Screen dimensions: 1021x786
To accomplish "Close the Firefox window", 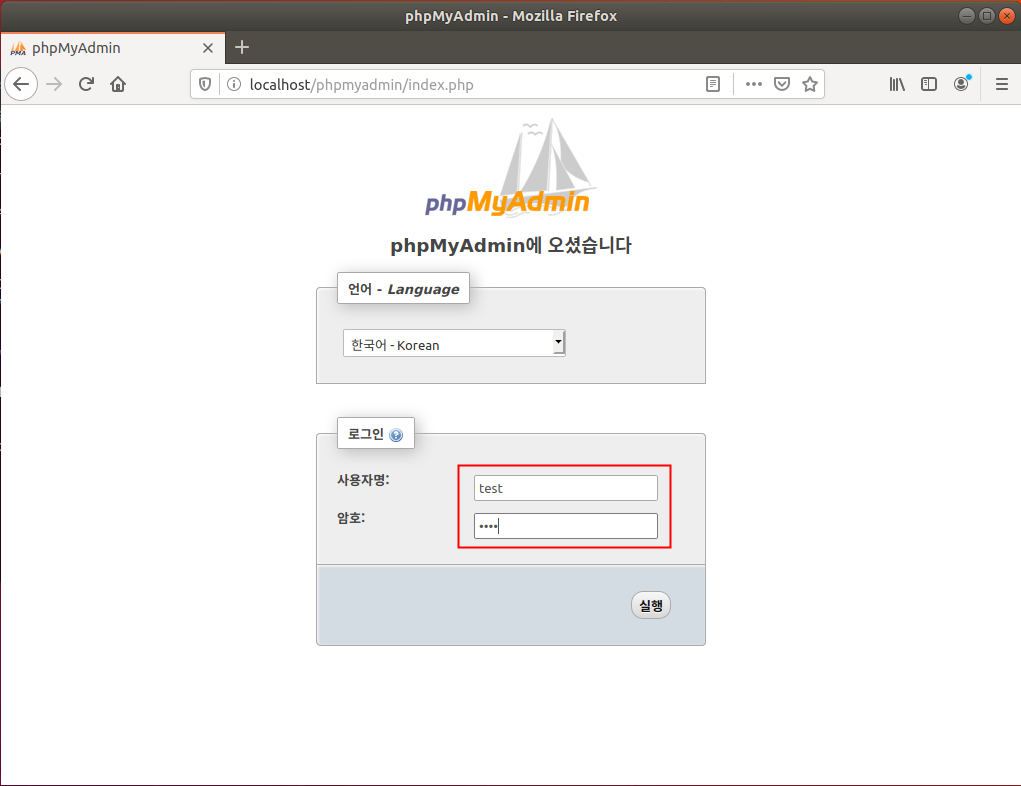I will (1007, 16).
